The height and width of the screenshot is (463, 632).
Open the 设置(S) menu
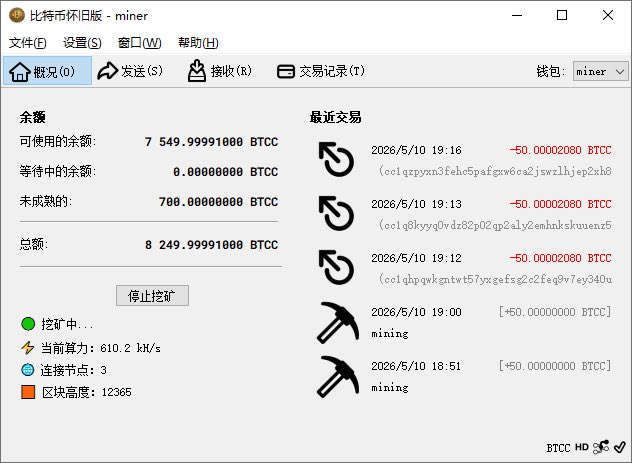coord(82,43)
